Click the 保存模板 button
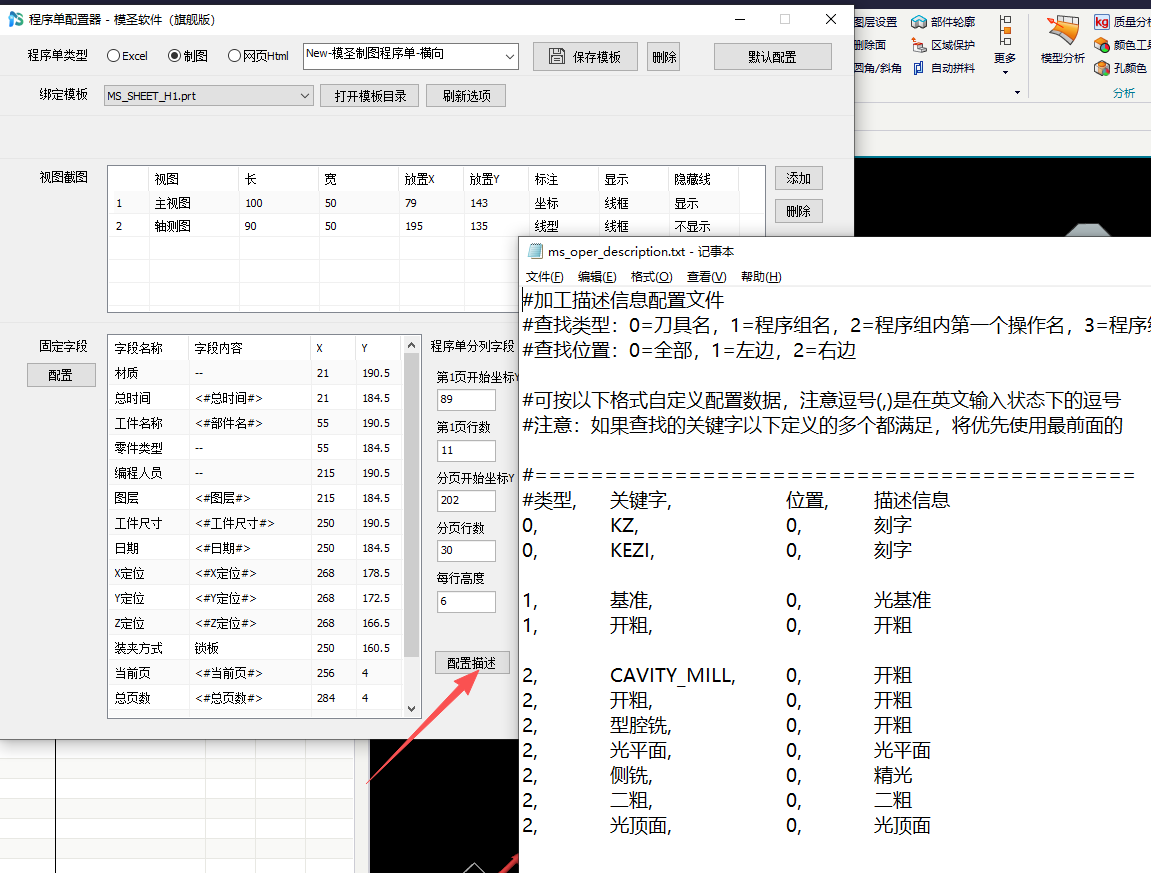This screenshot has width=1151, height=873. pyautogui.click(x=586, y=57)
